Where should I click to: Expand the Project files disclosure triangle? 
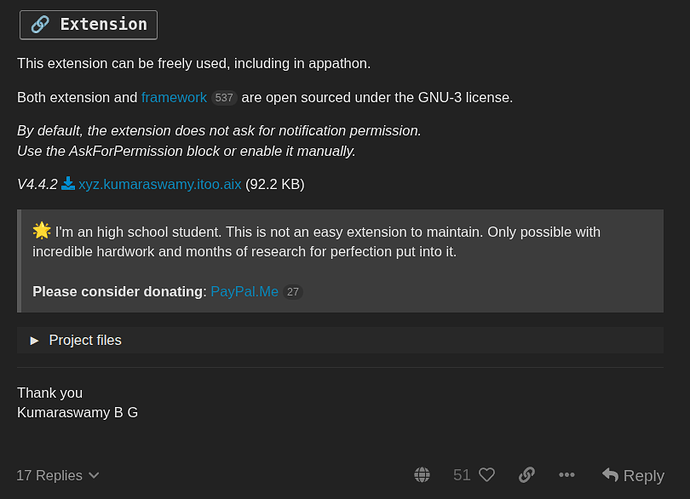(x=34, y=340)
